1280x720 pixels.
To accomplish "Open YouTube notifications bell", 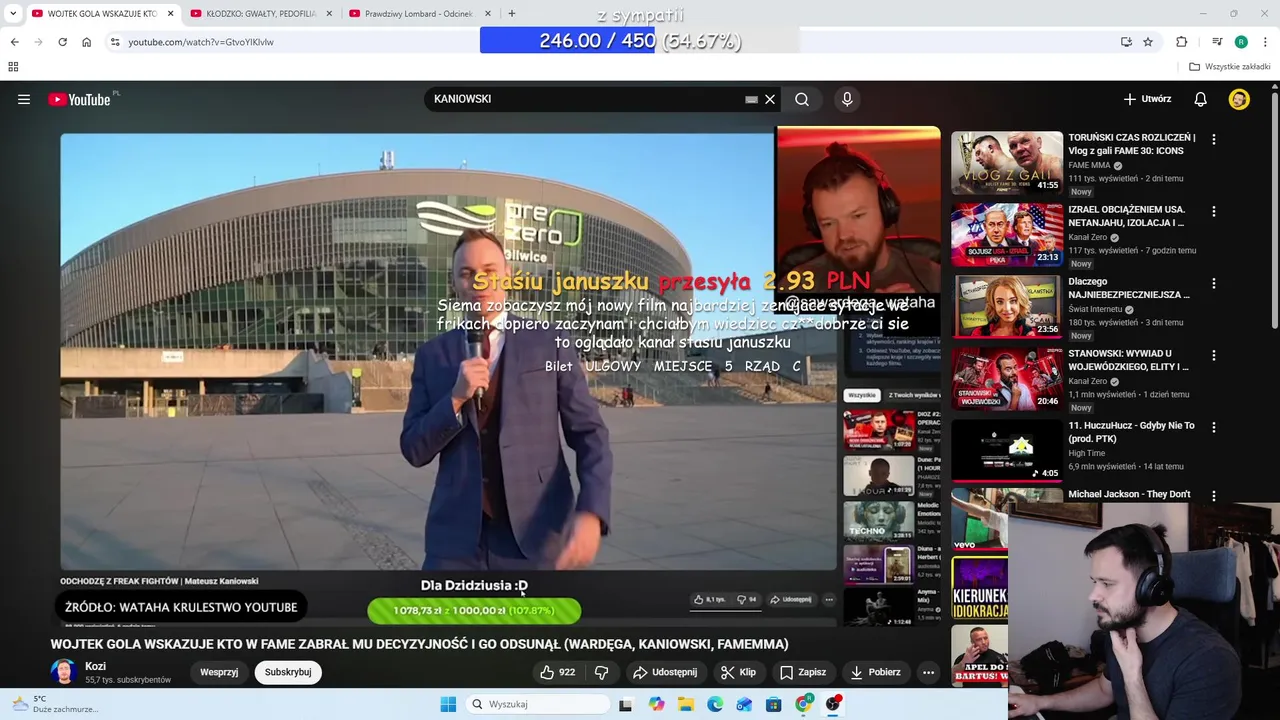I will coord(1200,99).
